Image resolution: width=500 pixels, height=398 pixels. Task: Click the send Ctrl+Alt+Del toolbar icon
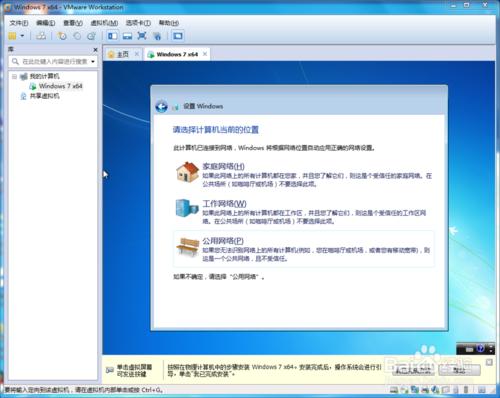pos(41,36)
